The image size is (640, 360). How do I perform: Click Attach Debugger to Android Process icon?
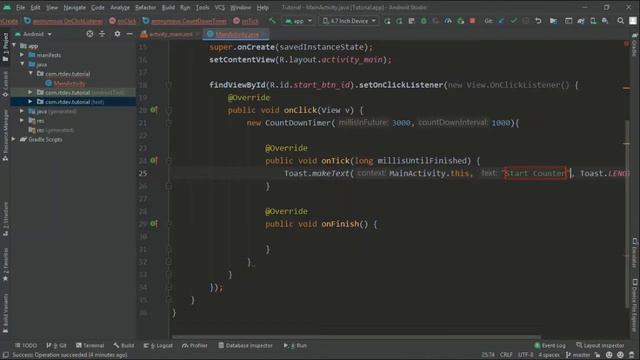(460, 20)
